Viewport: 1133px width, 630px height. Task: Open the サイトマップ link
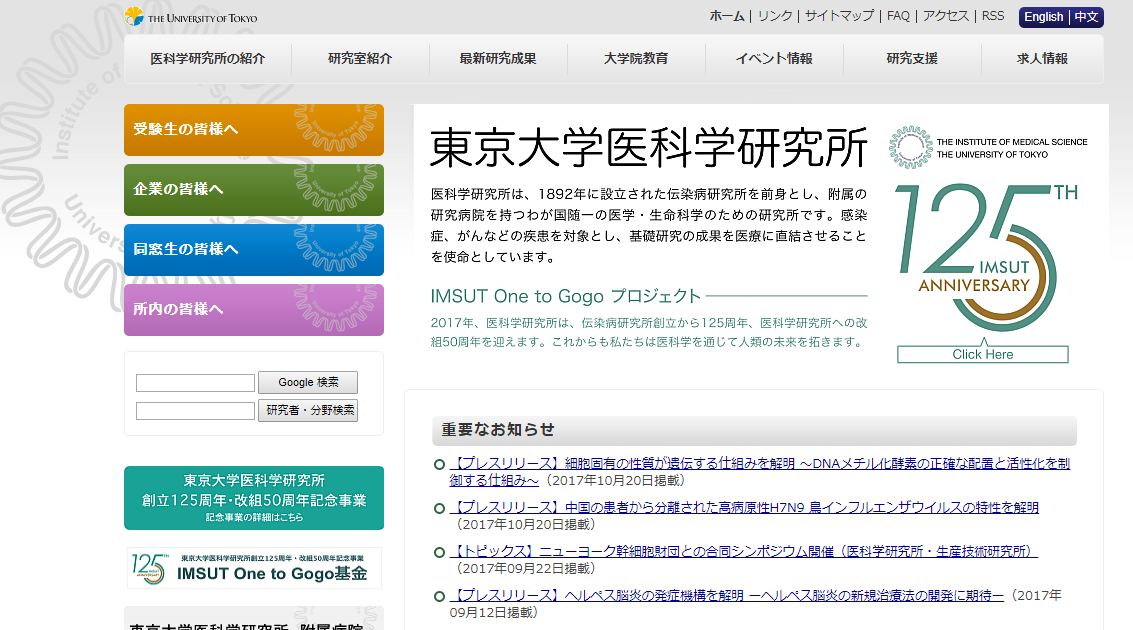840,16
